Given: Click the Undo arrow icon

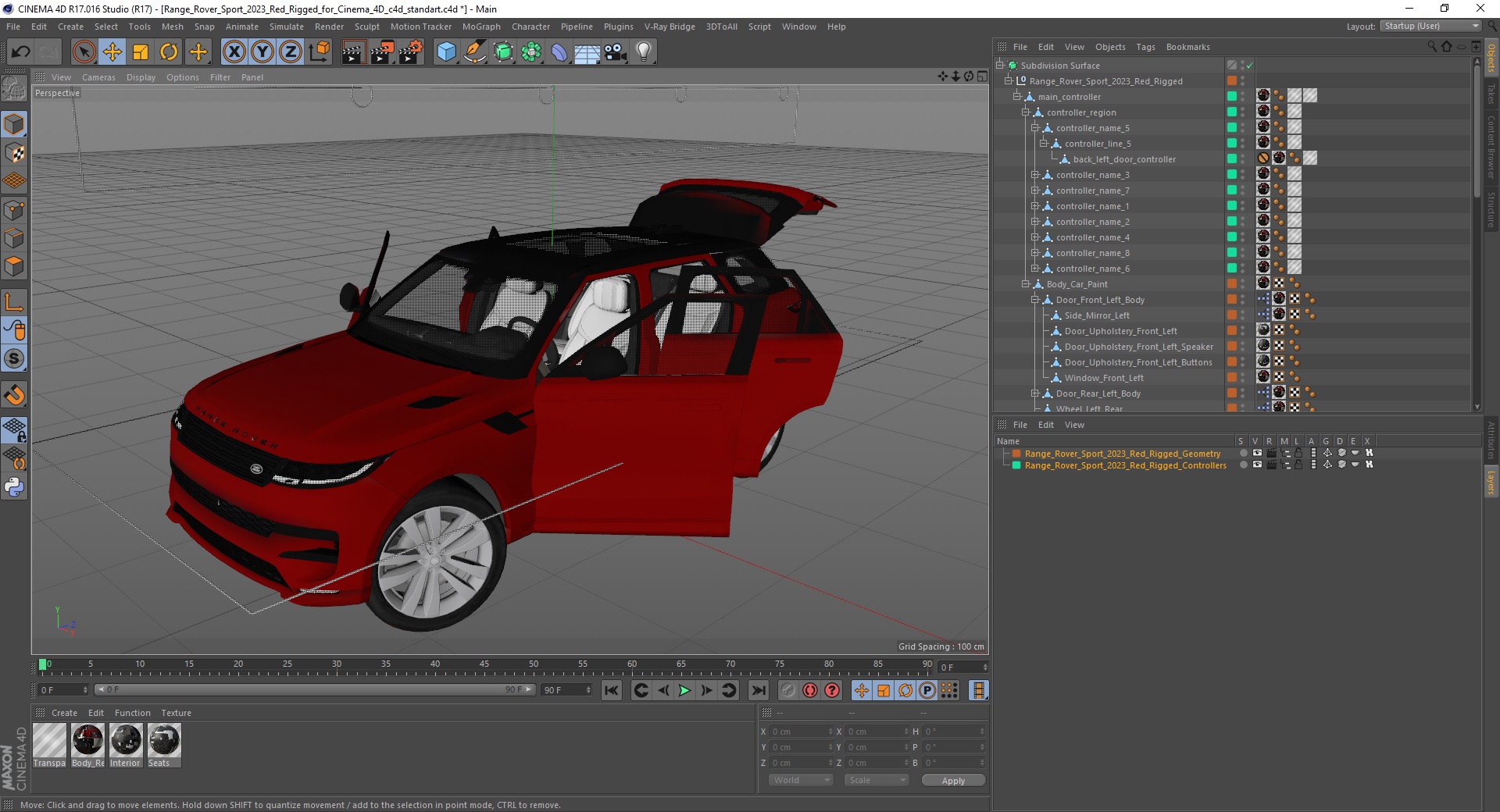Looking at the screenshot, I should 20,52.
